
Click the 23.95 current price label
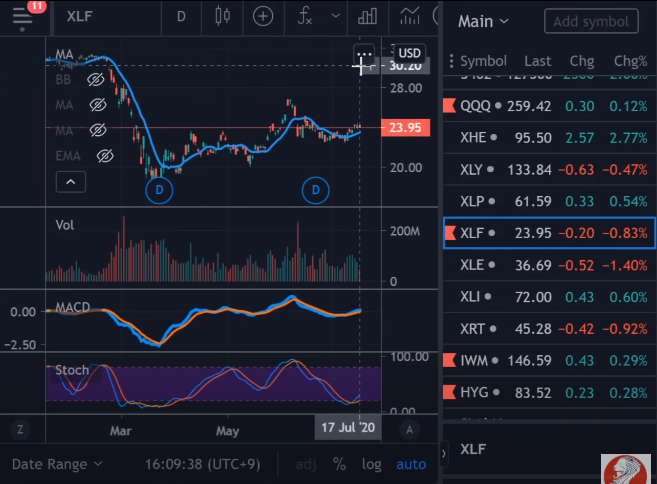[x=405, y=127]
